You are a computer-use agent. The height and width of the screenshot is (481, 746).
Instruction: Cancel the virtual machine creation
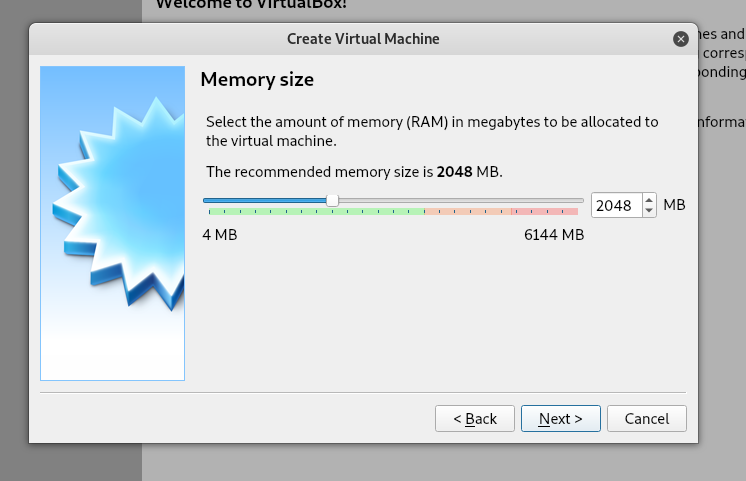point(646,418)
